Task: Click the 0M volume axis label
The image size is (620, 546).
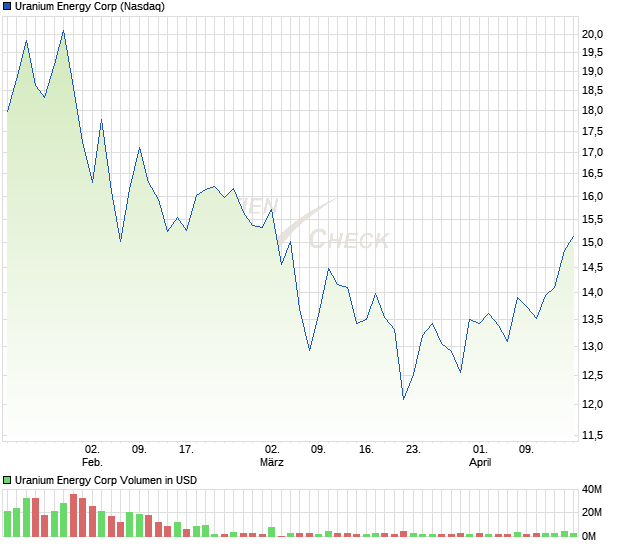Action: pyautogui.click(x=589, y=536)
